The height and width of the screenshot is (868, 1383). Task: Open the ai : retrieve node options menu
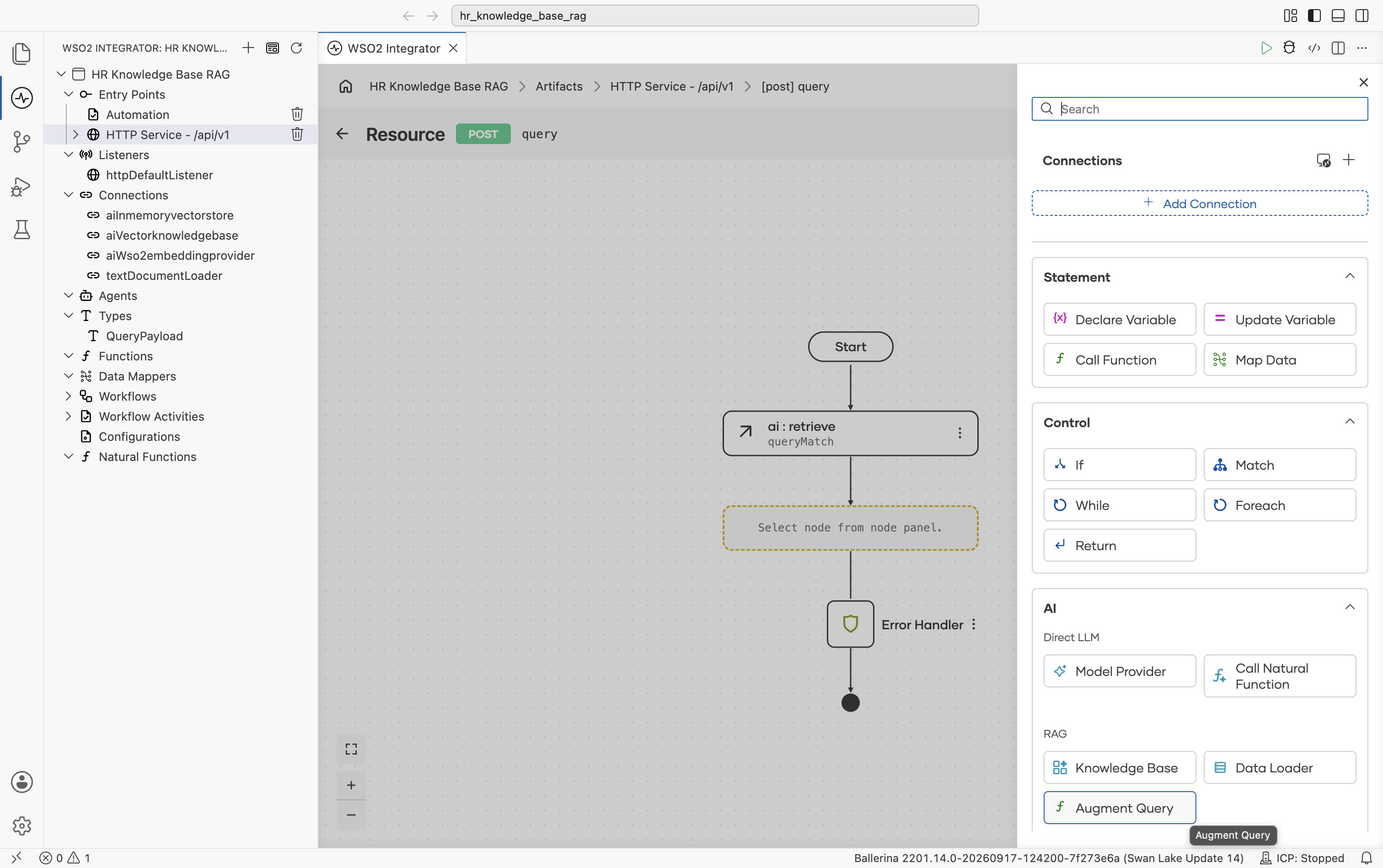point(960,433)
